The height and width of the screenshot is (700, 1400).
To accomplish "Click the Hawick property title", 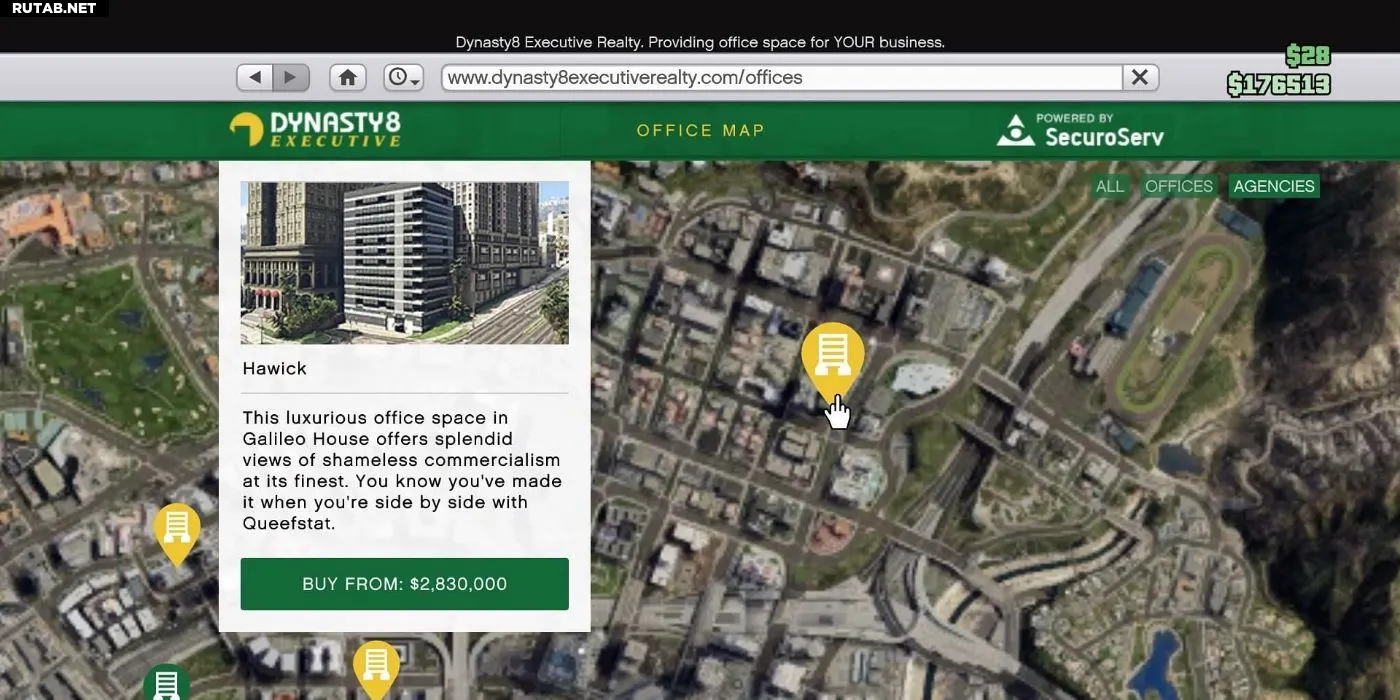I will pyautogui.click(x=275, y=369).
